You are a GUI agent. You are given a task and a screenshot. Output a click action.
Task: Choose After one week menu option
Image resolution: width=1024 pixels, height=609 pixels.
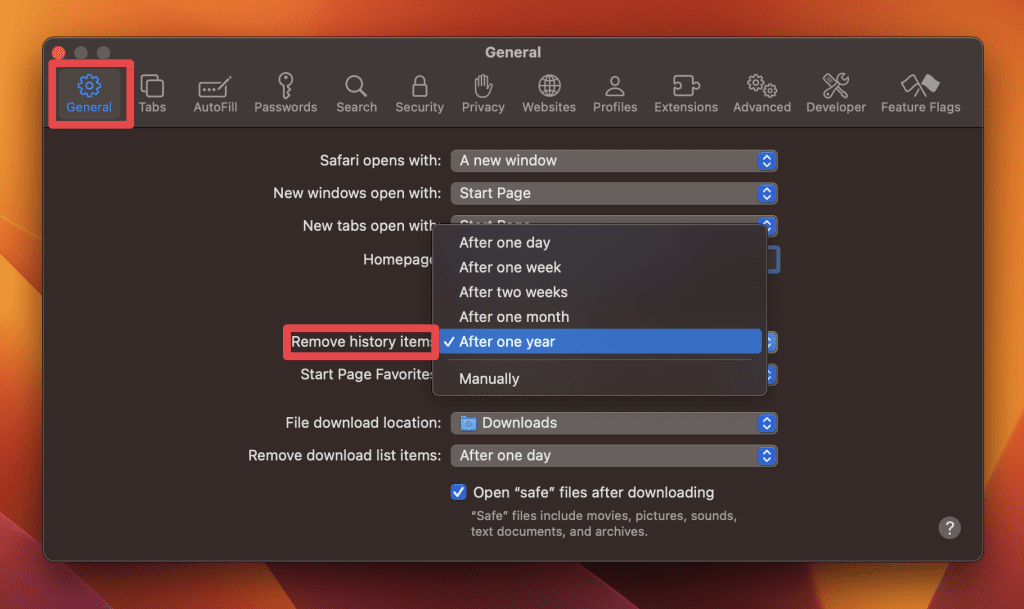point(600,267)
